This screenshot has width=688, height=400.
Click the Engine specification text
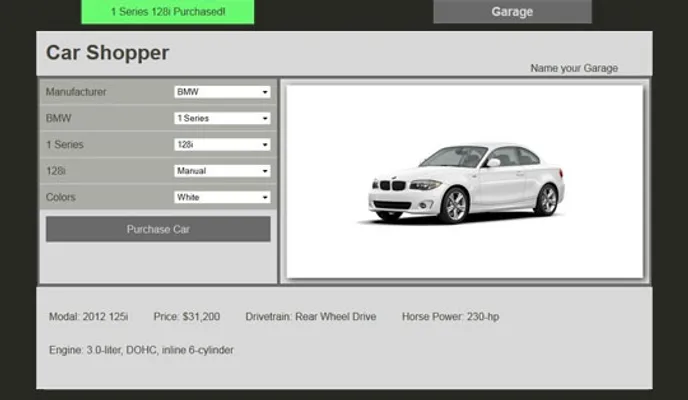point(141,350)
